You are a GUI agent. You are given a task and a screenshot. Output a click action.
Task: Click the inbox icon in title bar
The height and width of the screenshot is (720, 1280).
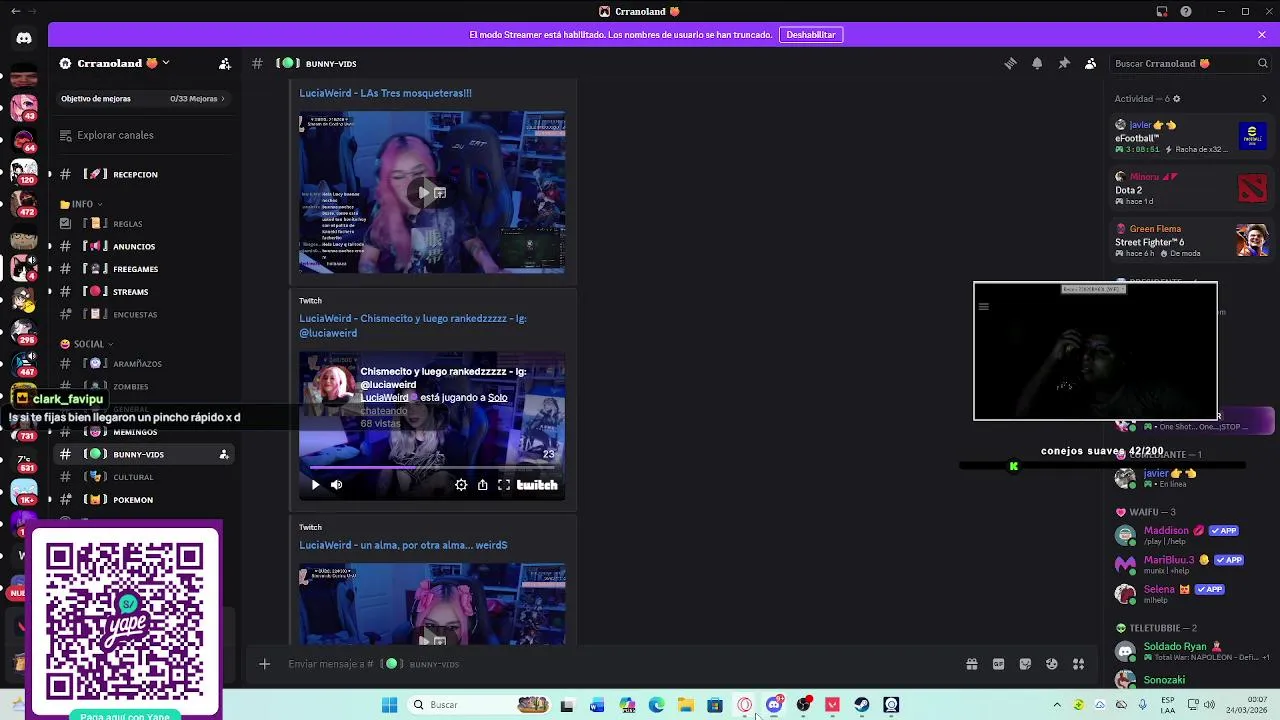pos(1162,11)
